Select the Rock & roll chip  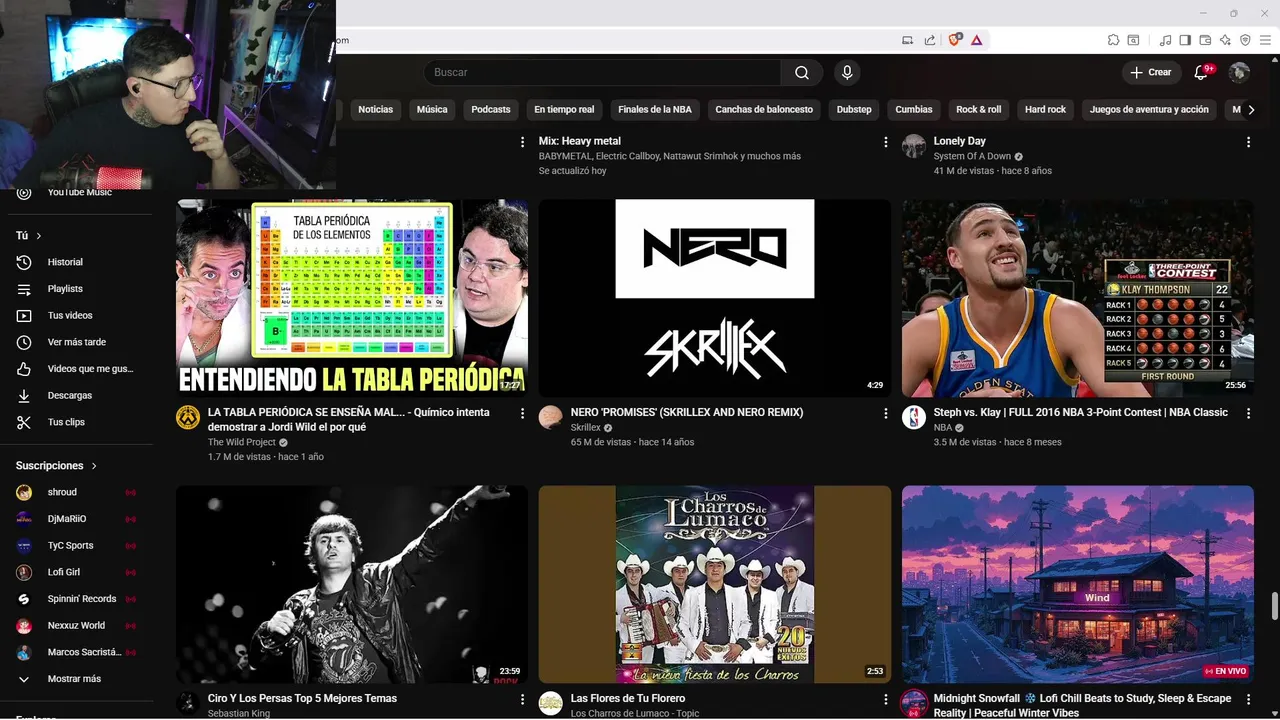coord(979,110)
